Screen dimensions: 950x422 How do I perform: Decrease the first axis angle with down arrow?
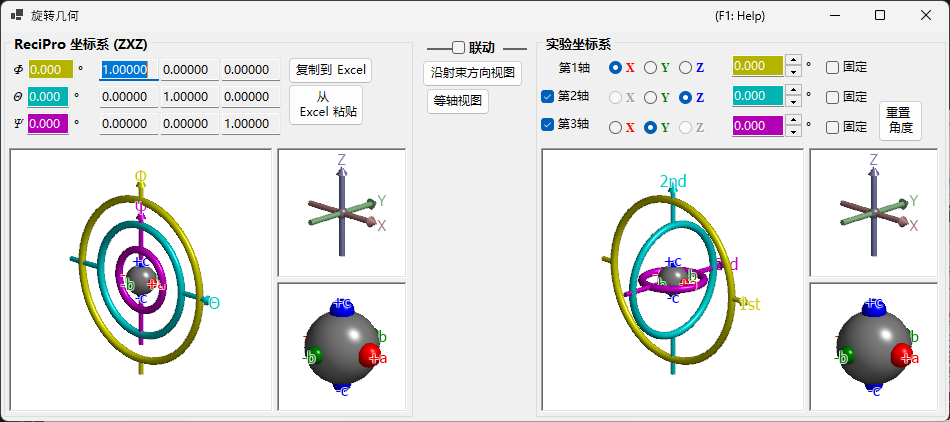point(792,71)
